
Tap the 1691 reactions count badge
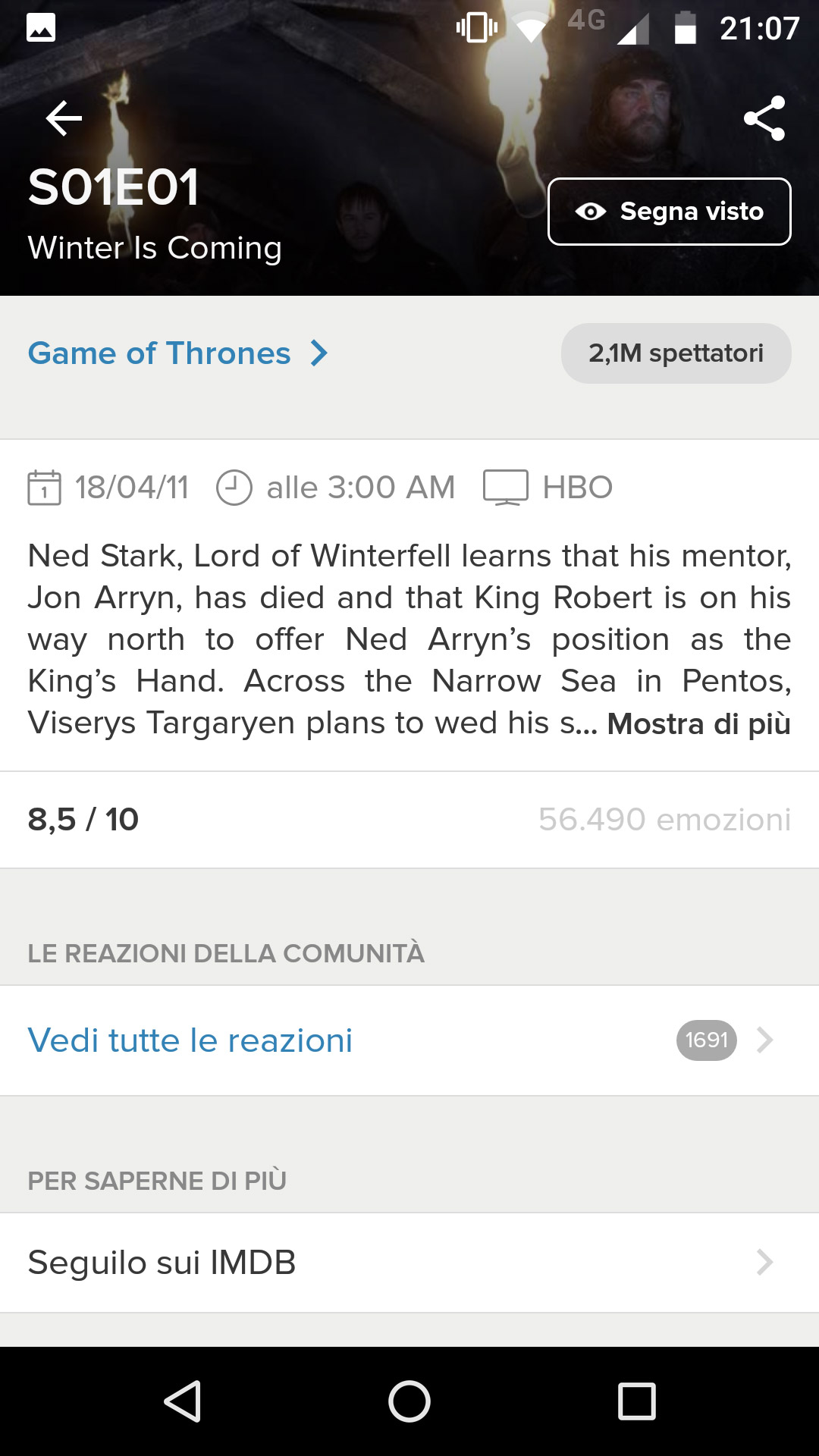pos(706,1040)
